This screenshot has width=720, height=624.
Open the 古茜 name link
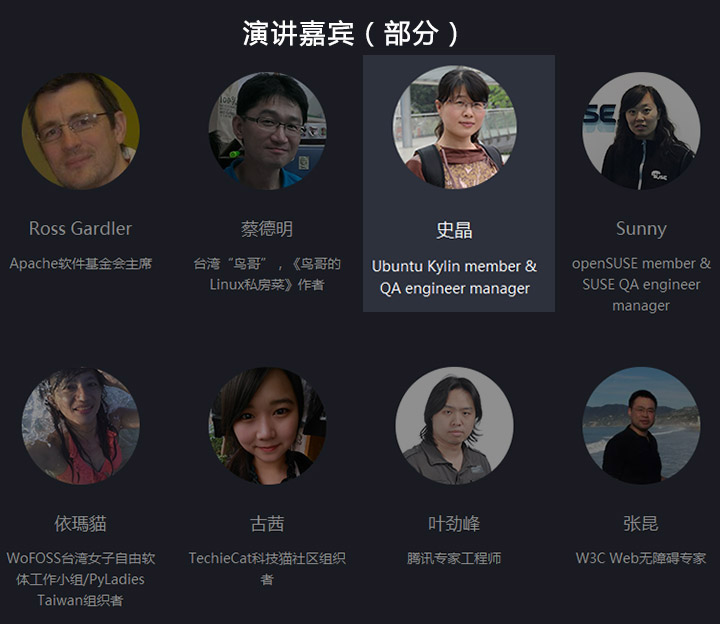coord(267,523)
